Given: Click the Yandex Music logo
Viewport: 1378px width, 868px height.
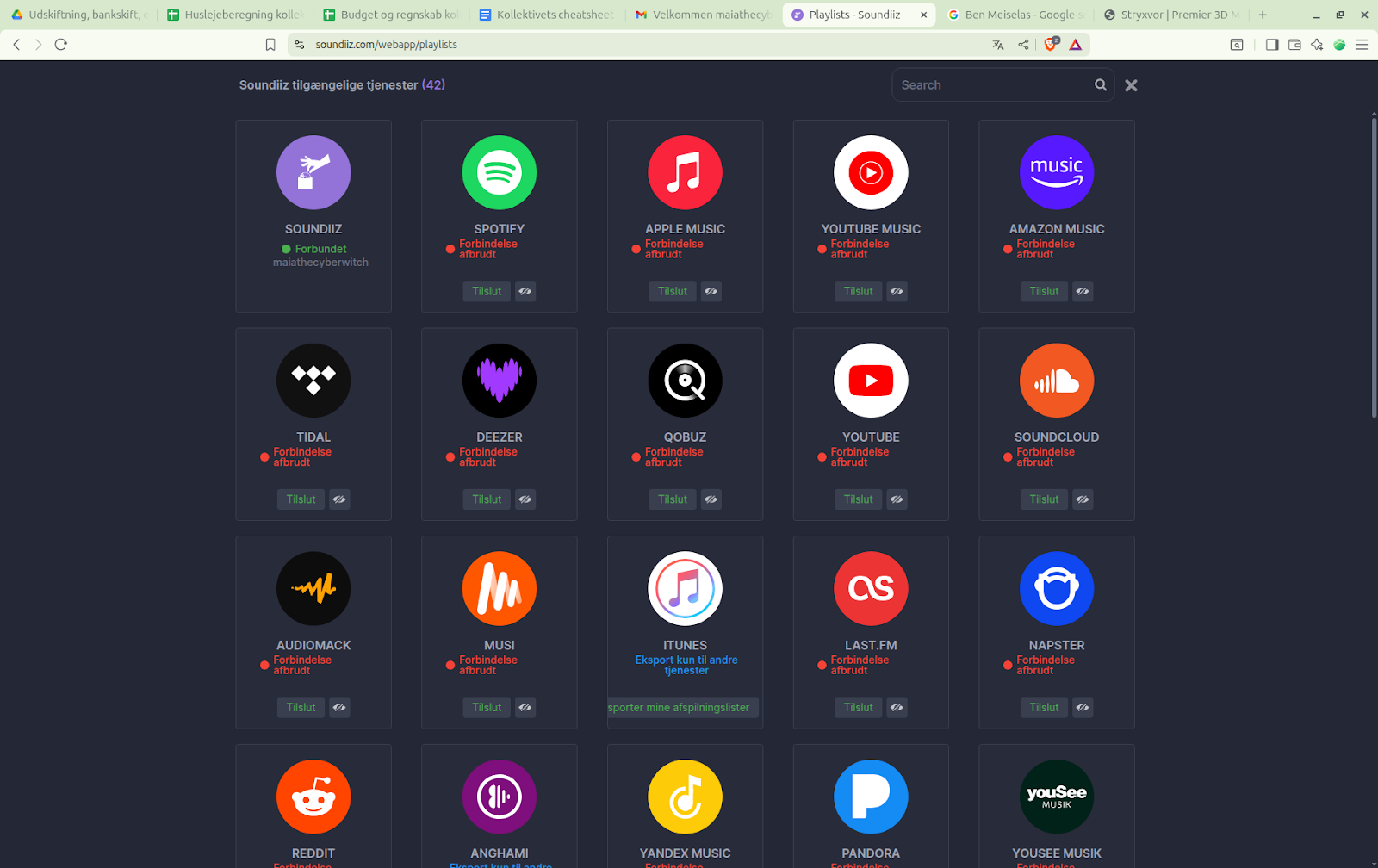Looking at the screenshot, I should (685, 797).
